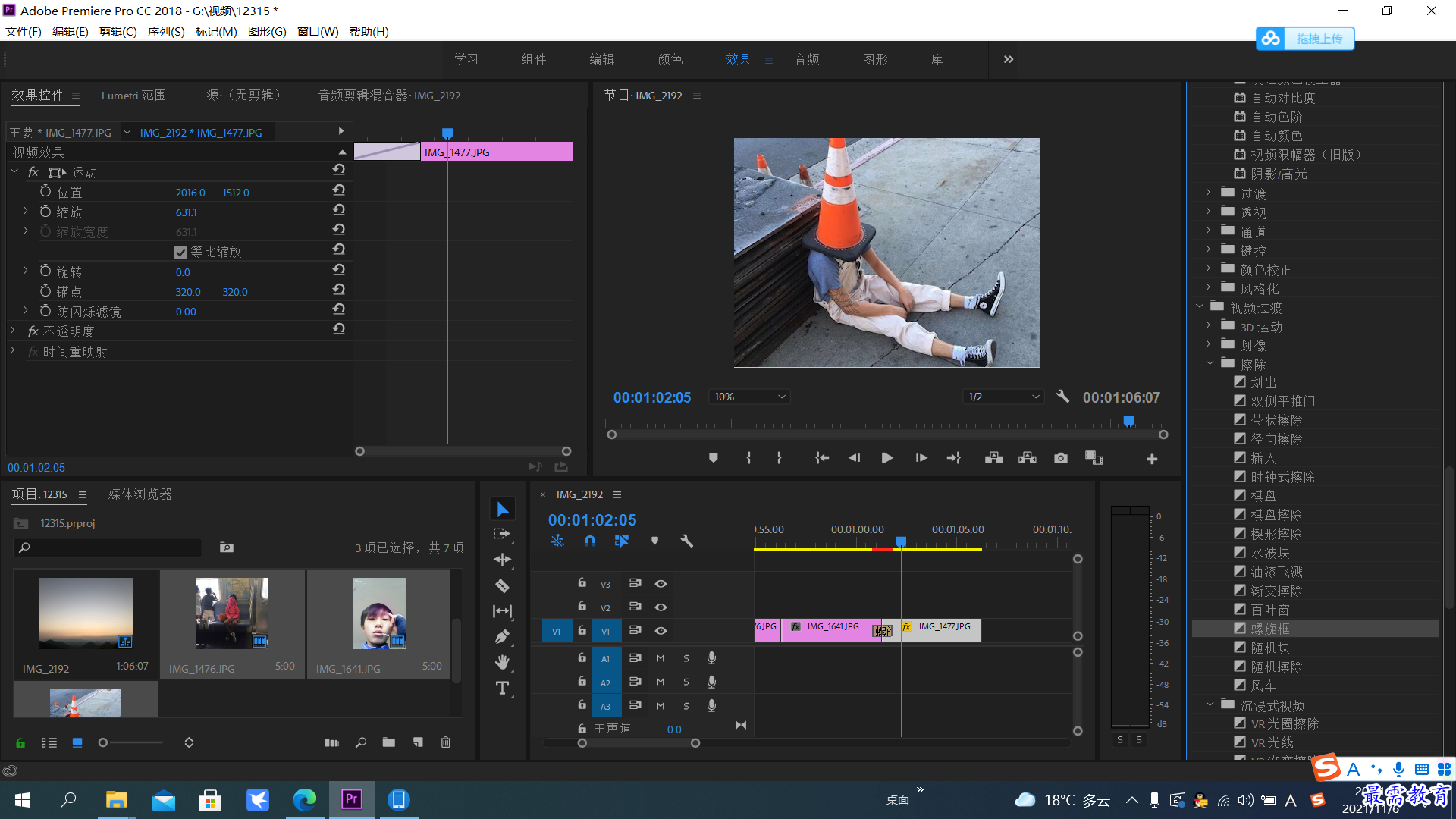
Task: Click the Add Marker icon in Program monitor
Action: tap(714, 458)
